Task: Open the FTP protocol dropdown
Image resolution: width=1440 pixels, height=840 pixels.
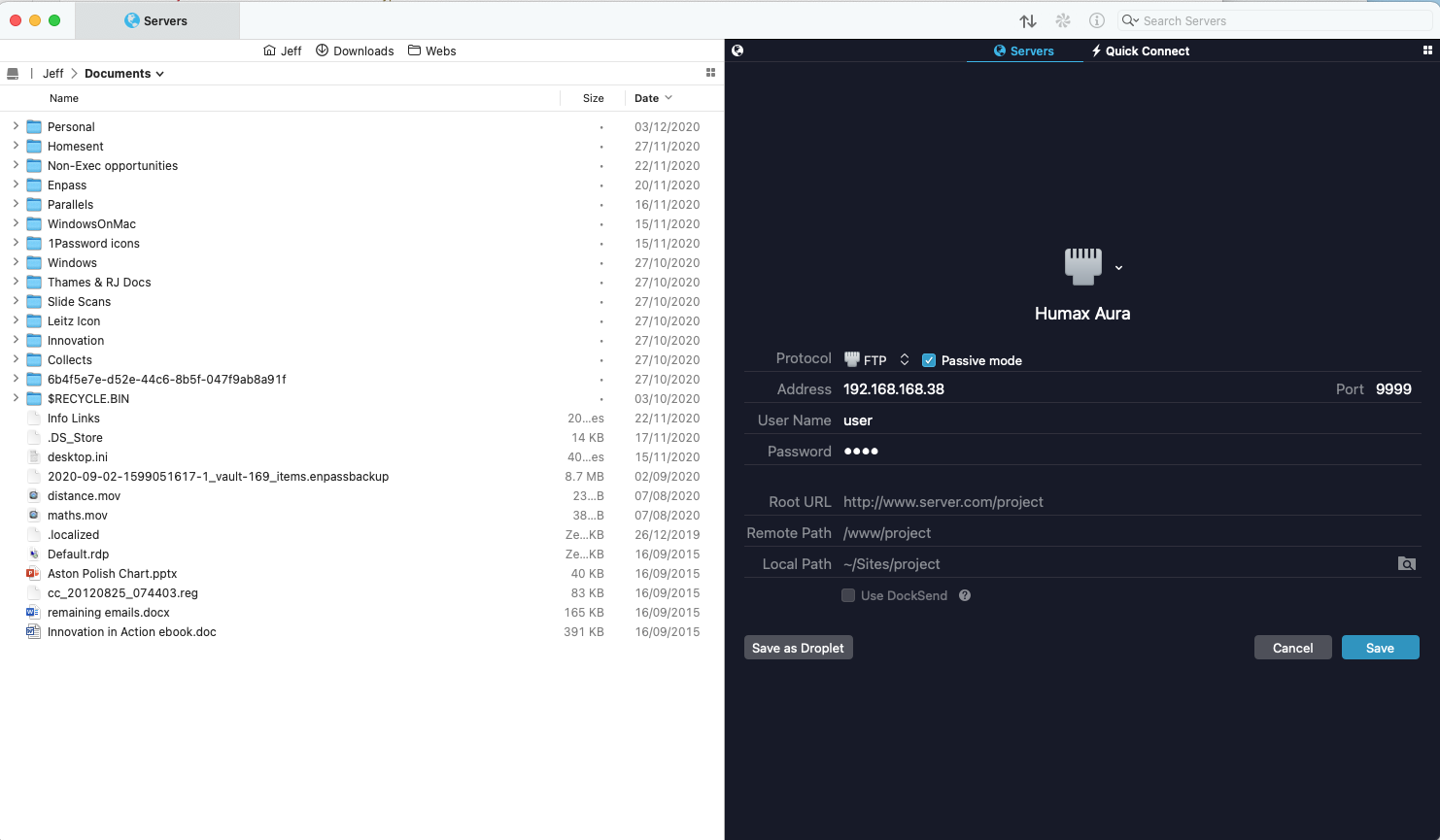Action: [x=876, y=359]
